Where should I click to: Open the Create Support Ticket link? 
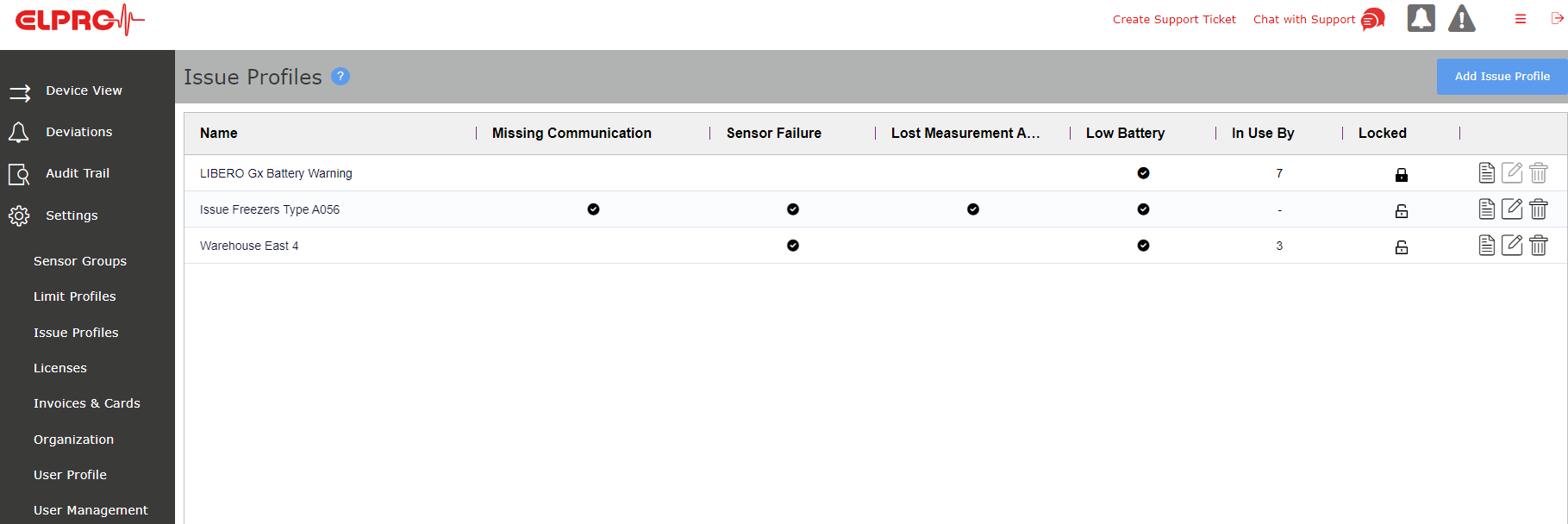[1174, 19]
